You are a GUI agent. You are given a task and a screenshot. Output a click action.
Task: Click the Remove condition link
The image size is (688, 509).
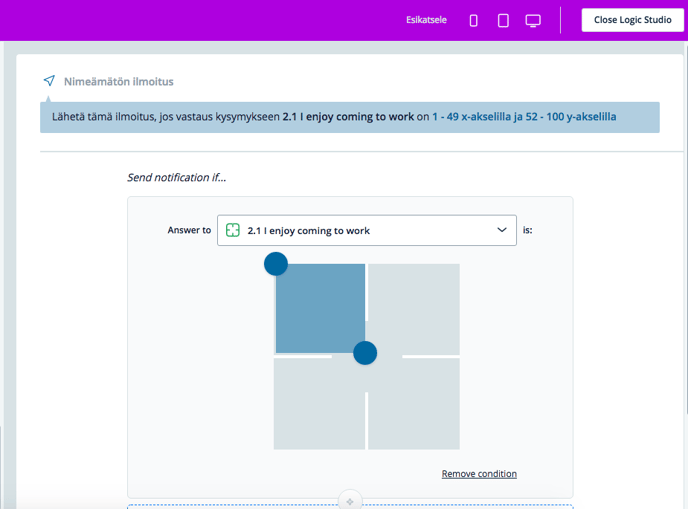tap(479, 474)
